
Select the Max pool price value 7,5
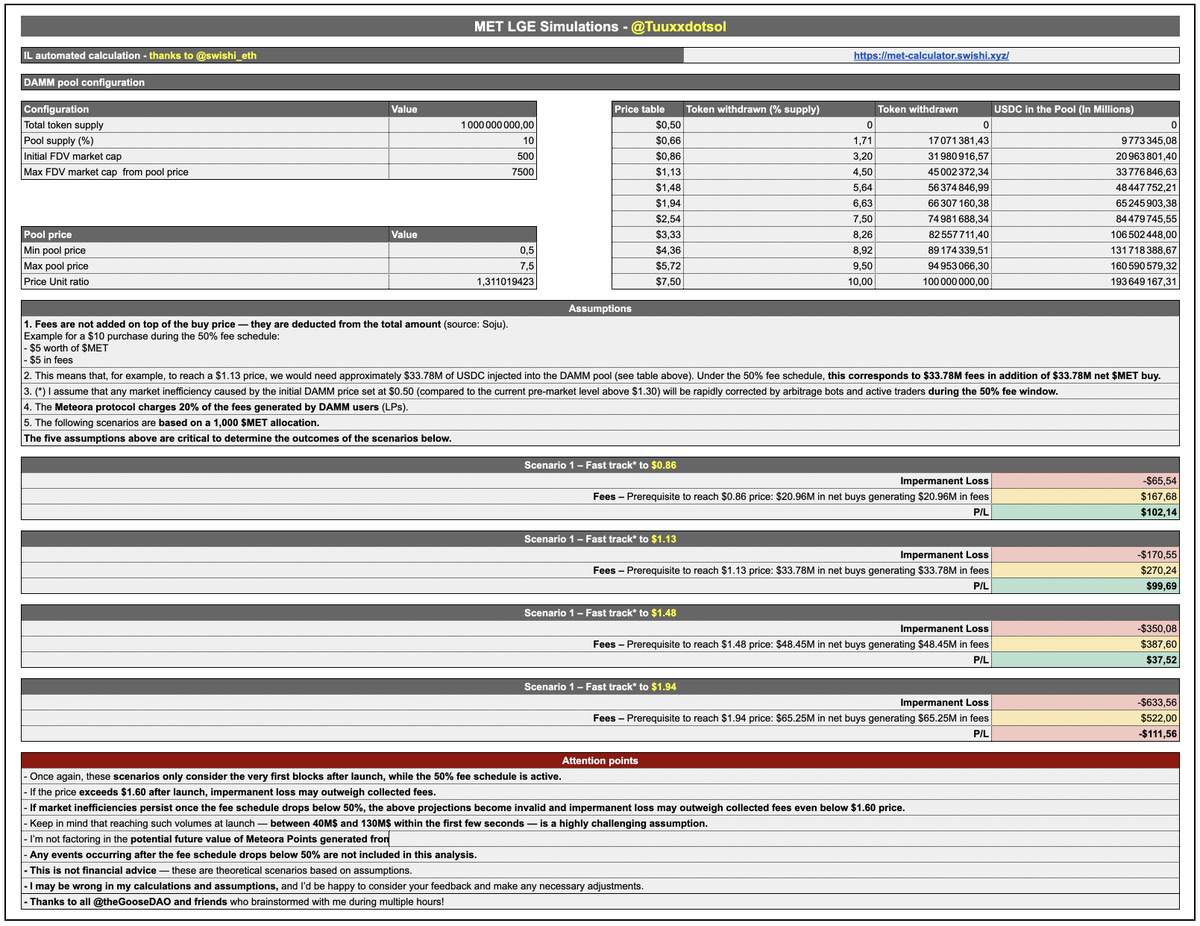coord(463,266)
